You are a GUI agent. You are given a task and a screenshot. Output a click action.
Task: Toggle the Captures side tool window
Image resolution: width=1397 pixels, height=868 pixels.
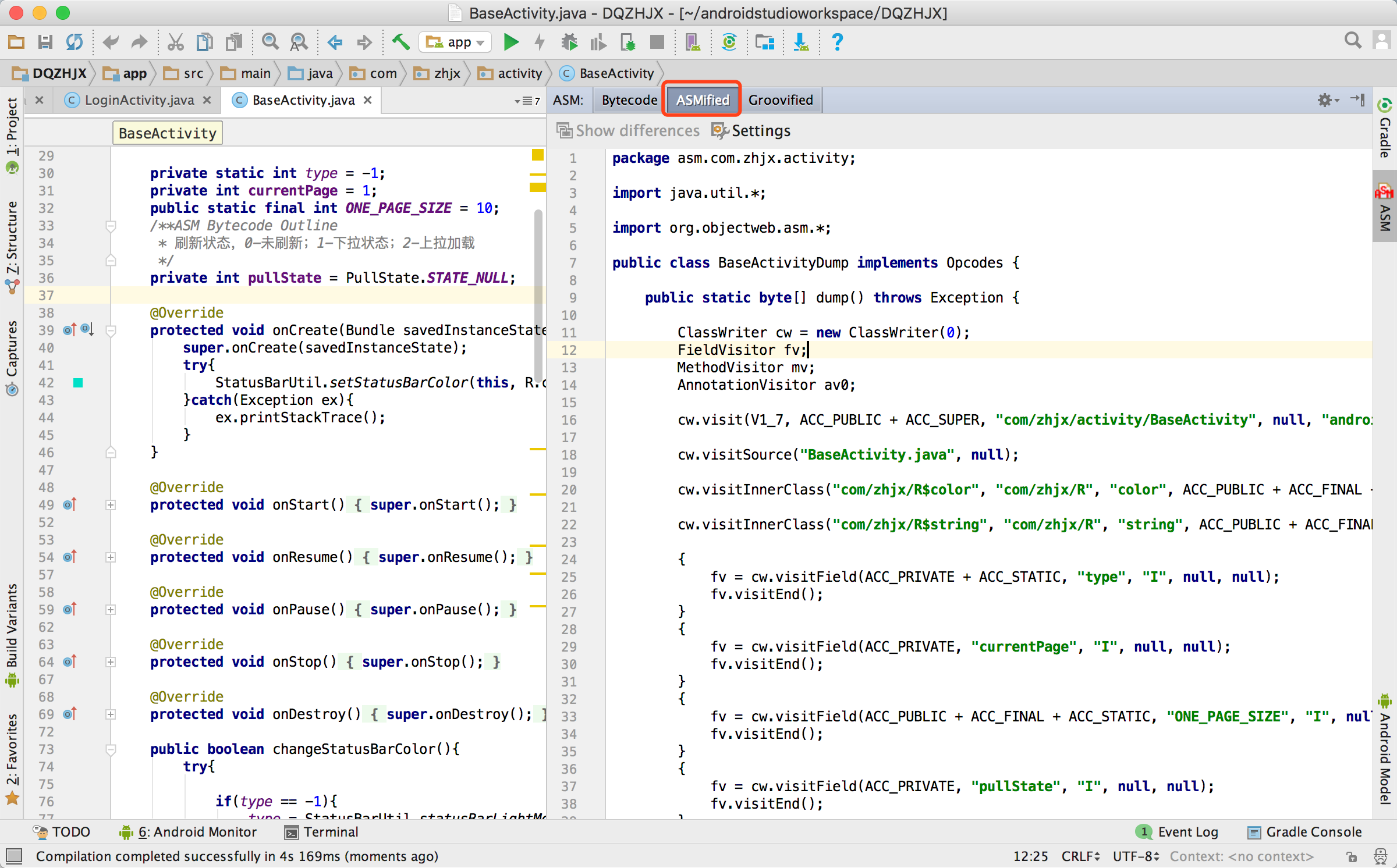pyautogui.click(x=12, y=358)
